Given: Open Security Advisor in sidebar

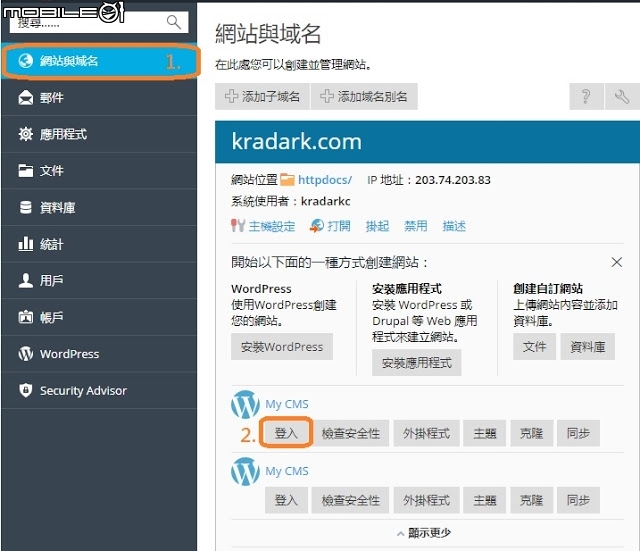Looking at the screenshot, I should point(99,391).
